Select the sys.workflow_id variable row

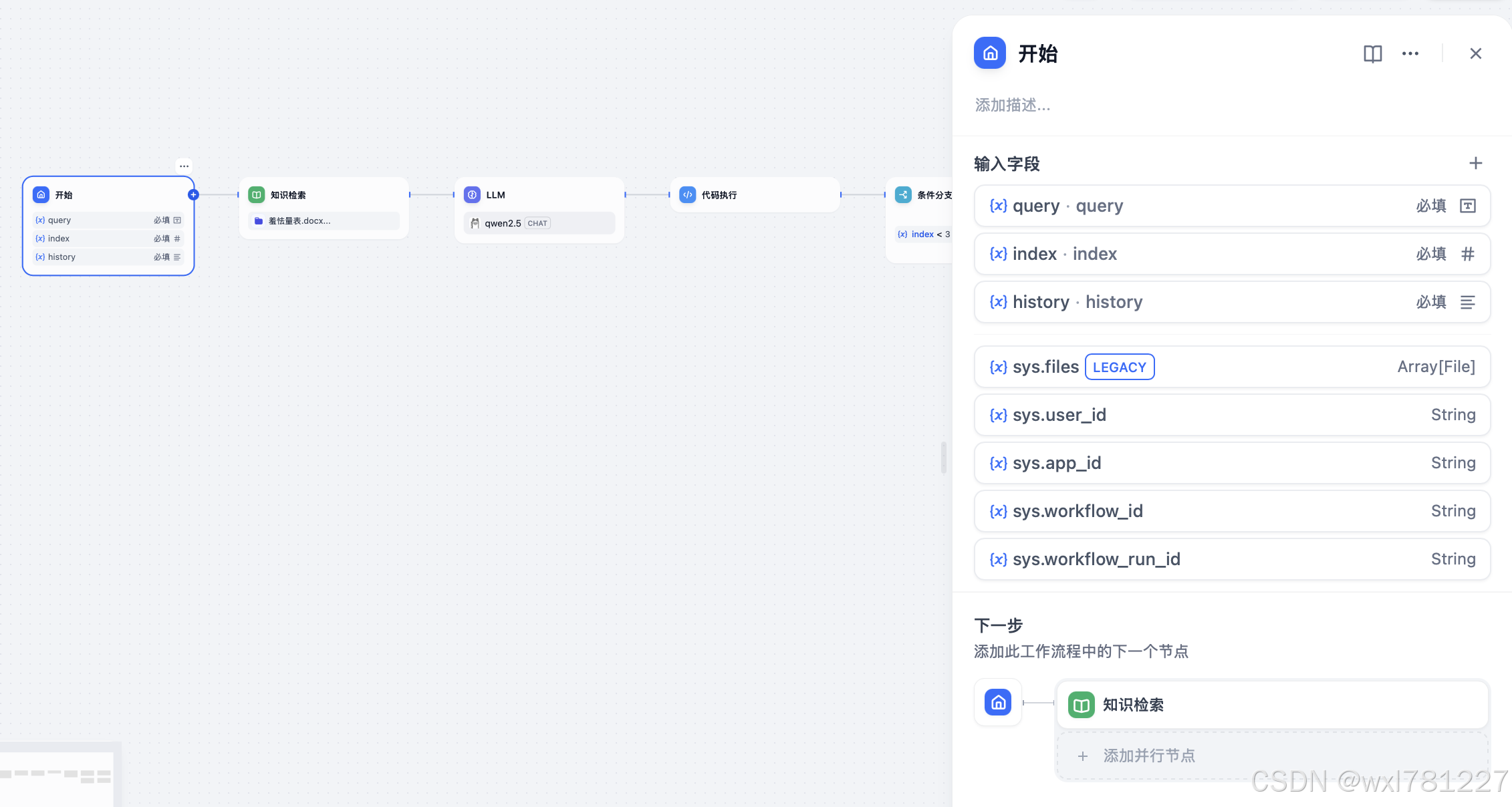point(1232,511)
